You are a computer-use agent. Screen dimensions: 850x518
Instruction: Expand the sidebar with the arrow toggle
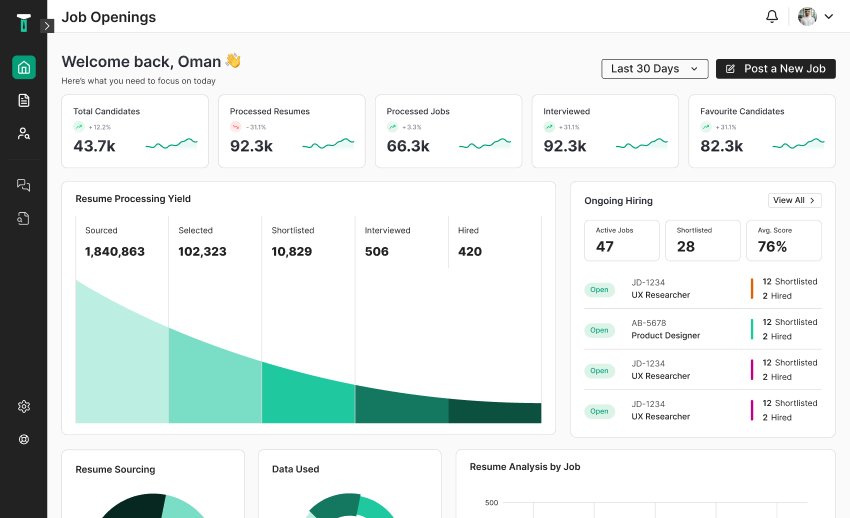[x=47, y=25]
